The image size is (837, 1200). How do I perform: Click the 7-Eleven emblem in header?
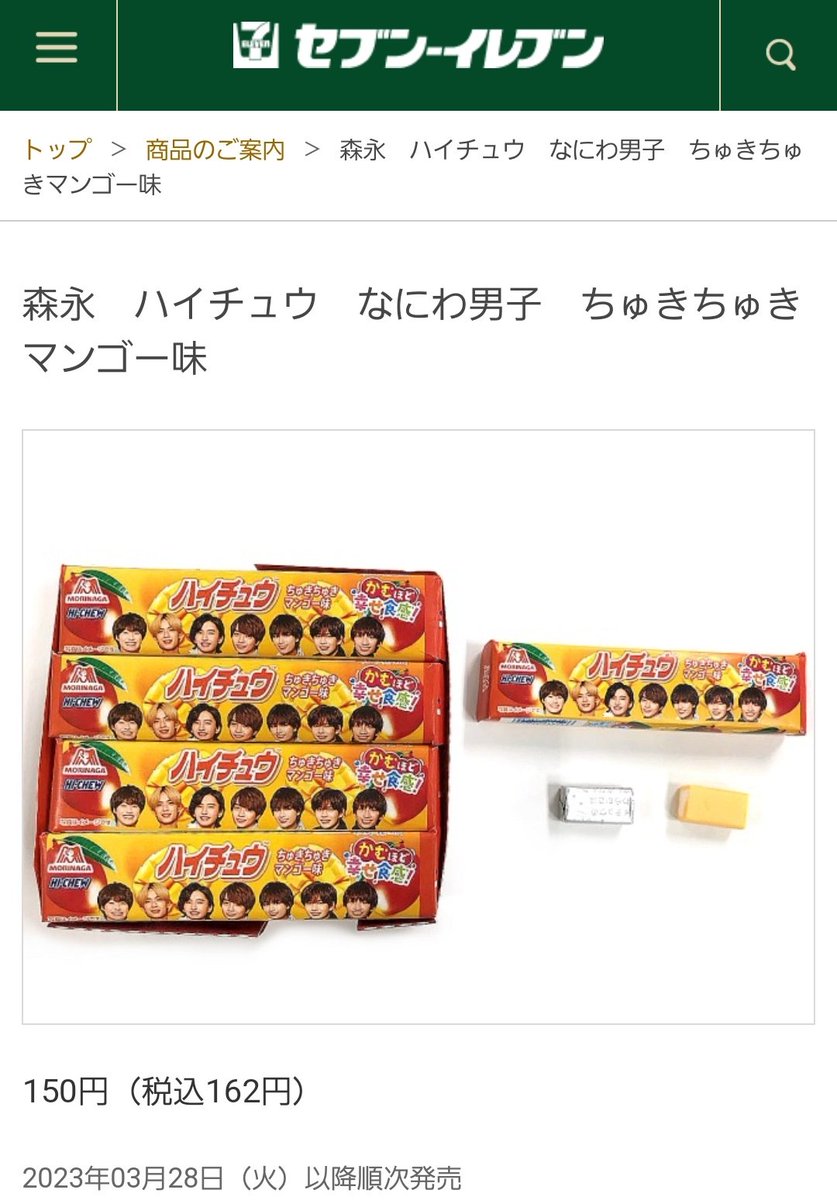(x=255, y=46)
